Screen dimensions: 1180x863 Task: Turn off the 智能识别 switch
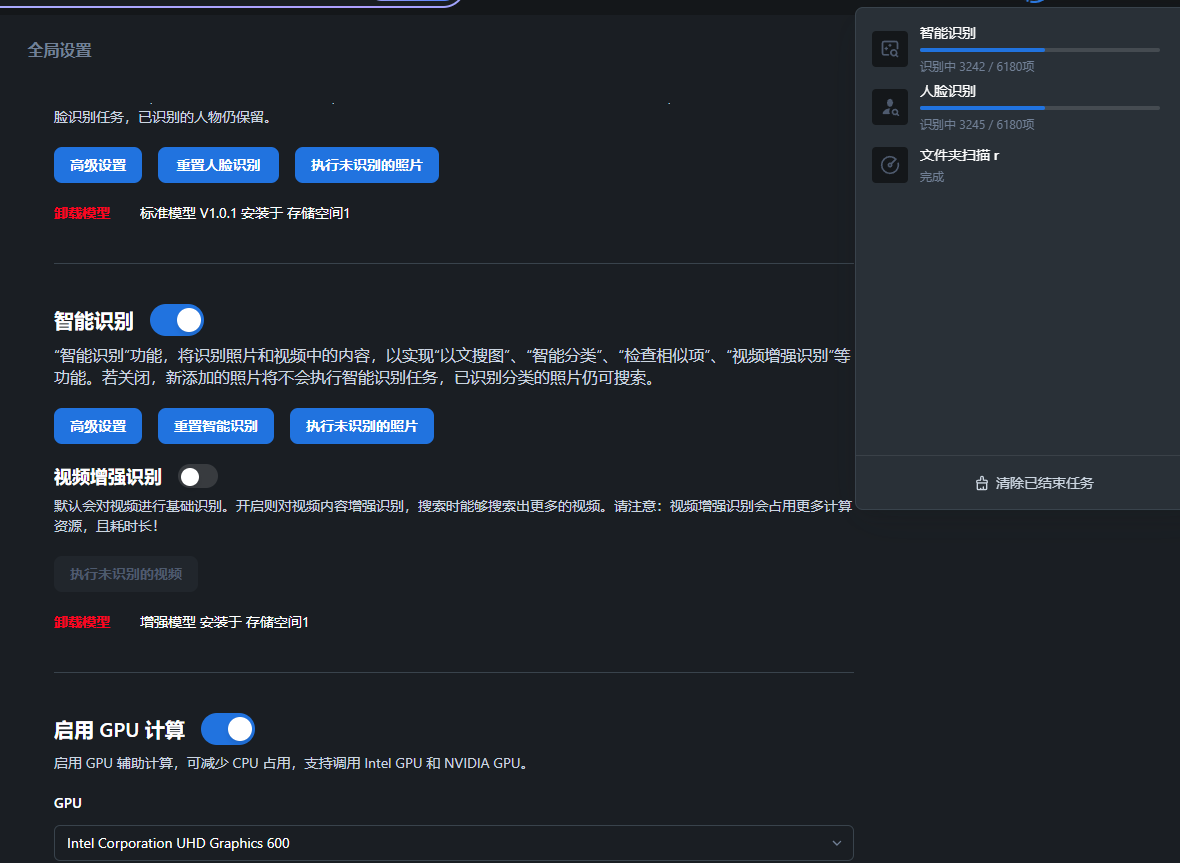point(177,321)
